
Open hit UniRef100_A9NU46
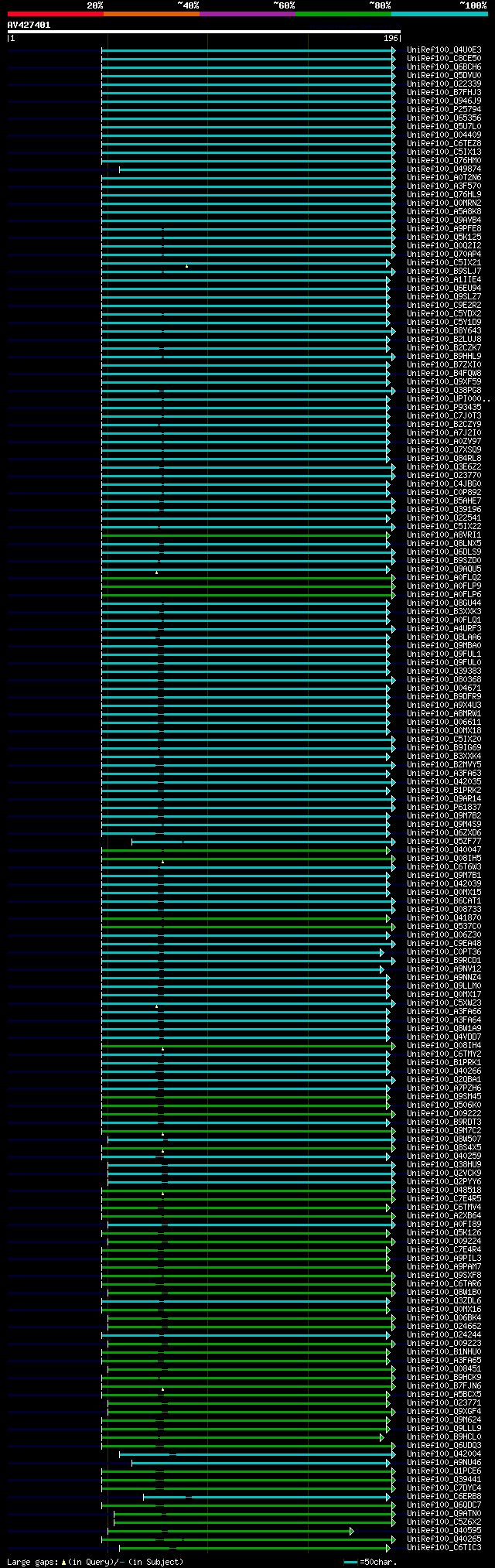pos(444,1463)
